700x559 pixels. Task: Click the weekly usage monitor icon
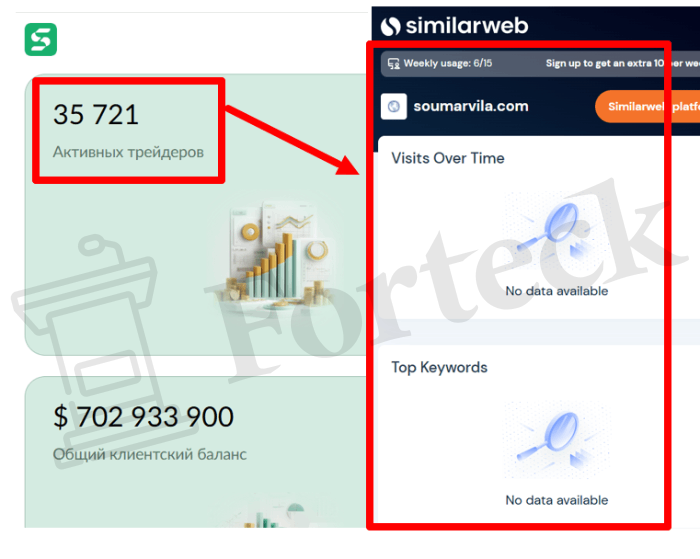[x=393, y=64]
